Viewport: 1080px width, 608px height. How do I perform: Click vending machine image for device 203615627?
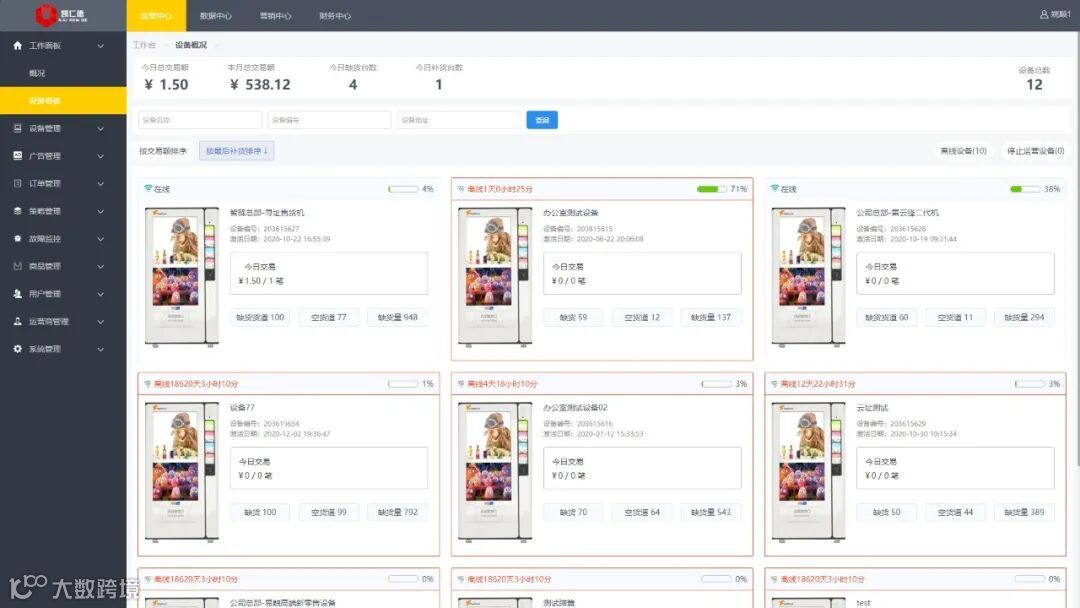tap(182, 277)
